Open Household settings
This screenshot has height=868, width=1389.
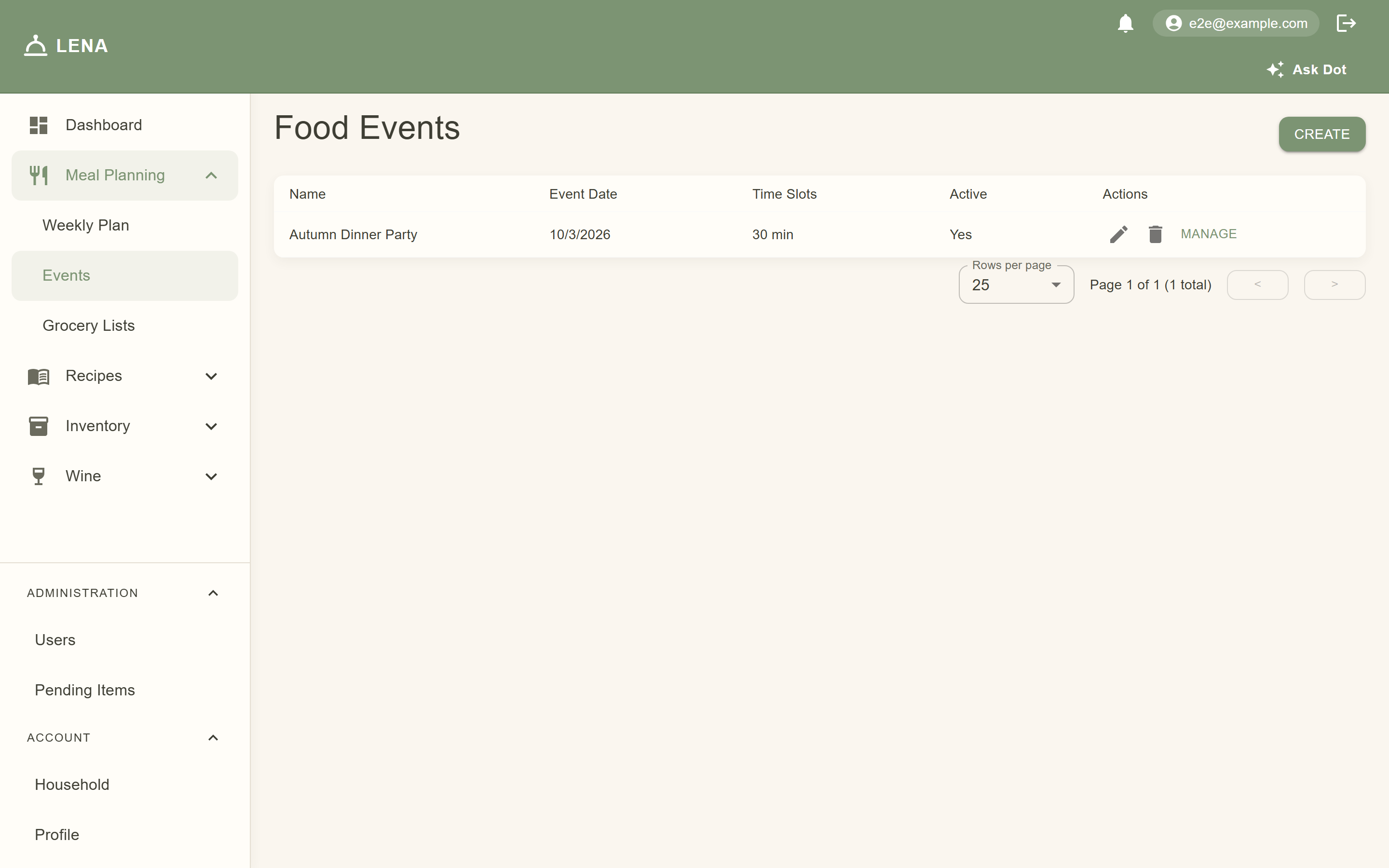pos(124,785)
